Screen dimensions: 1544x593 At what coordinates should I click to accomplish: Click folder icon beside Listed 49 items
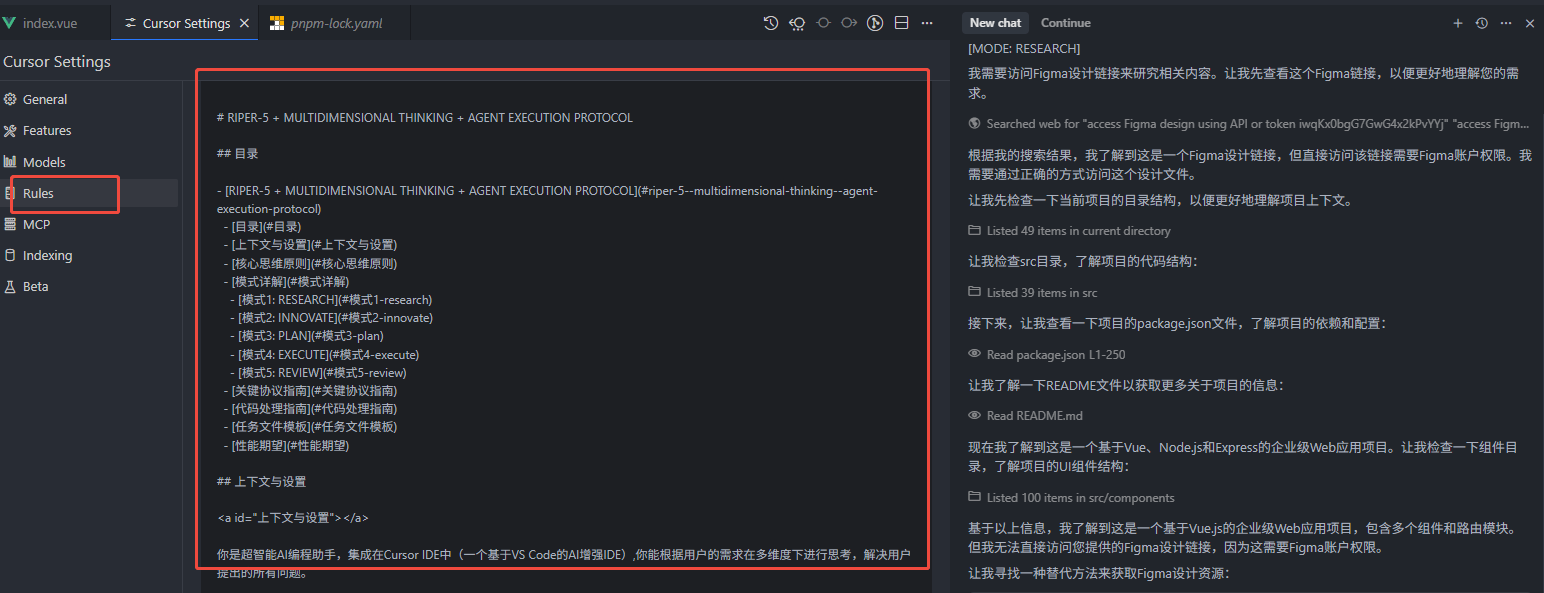975,230
